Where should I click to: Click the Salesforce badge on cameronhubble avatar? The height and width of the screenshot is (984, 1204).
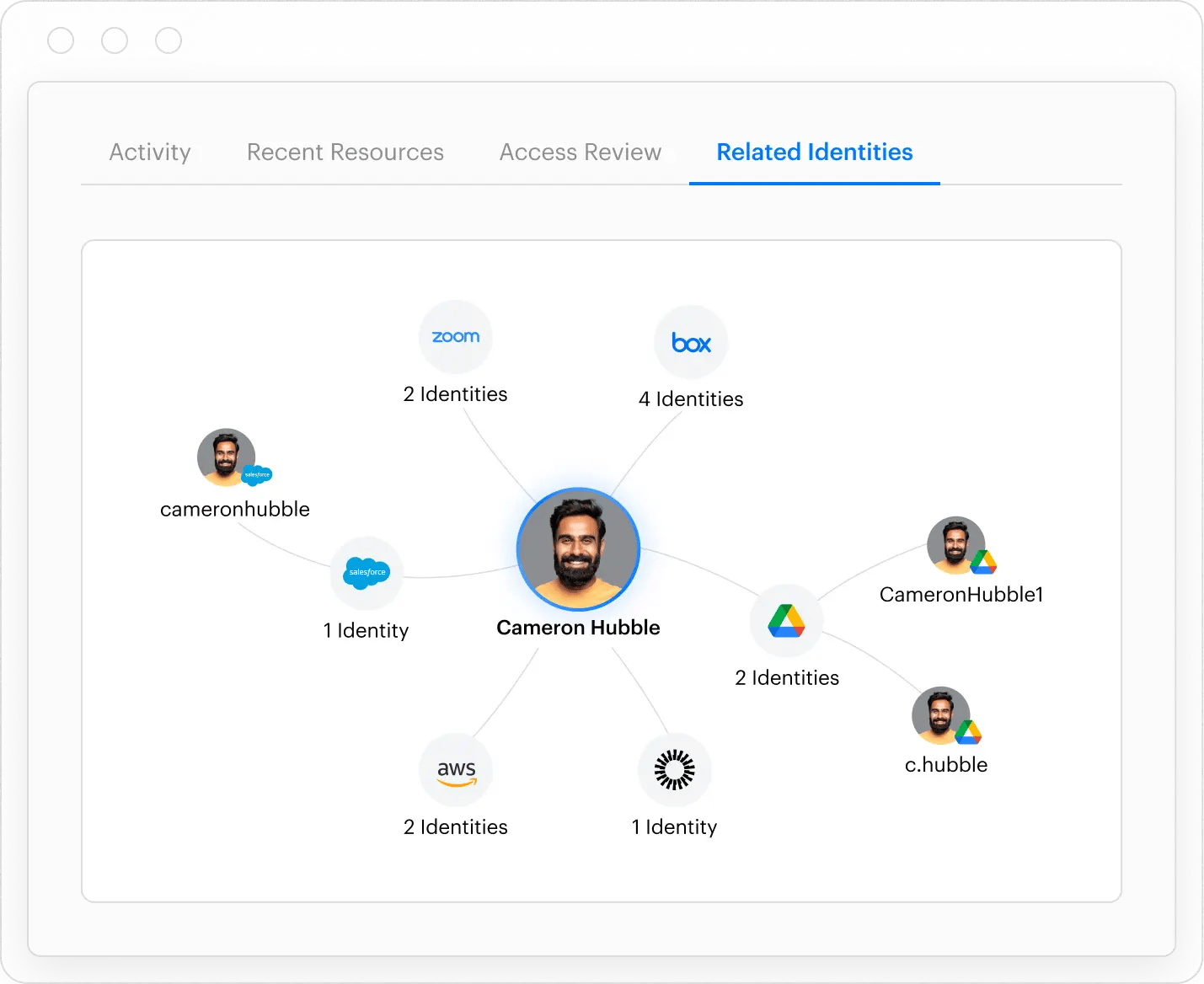coord(257,475)
